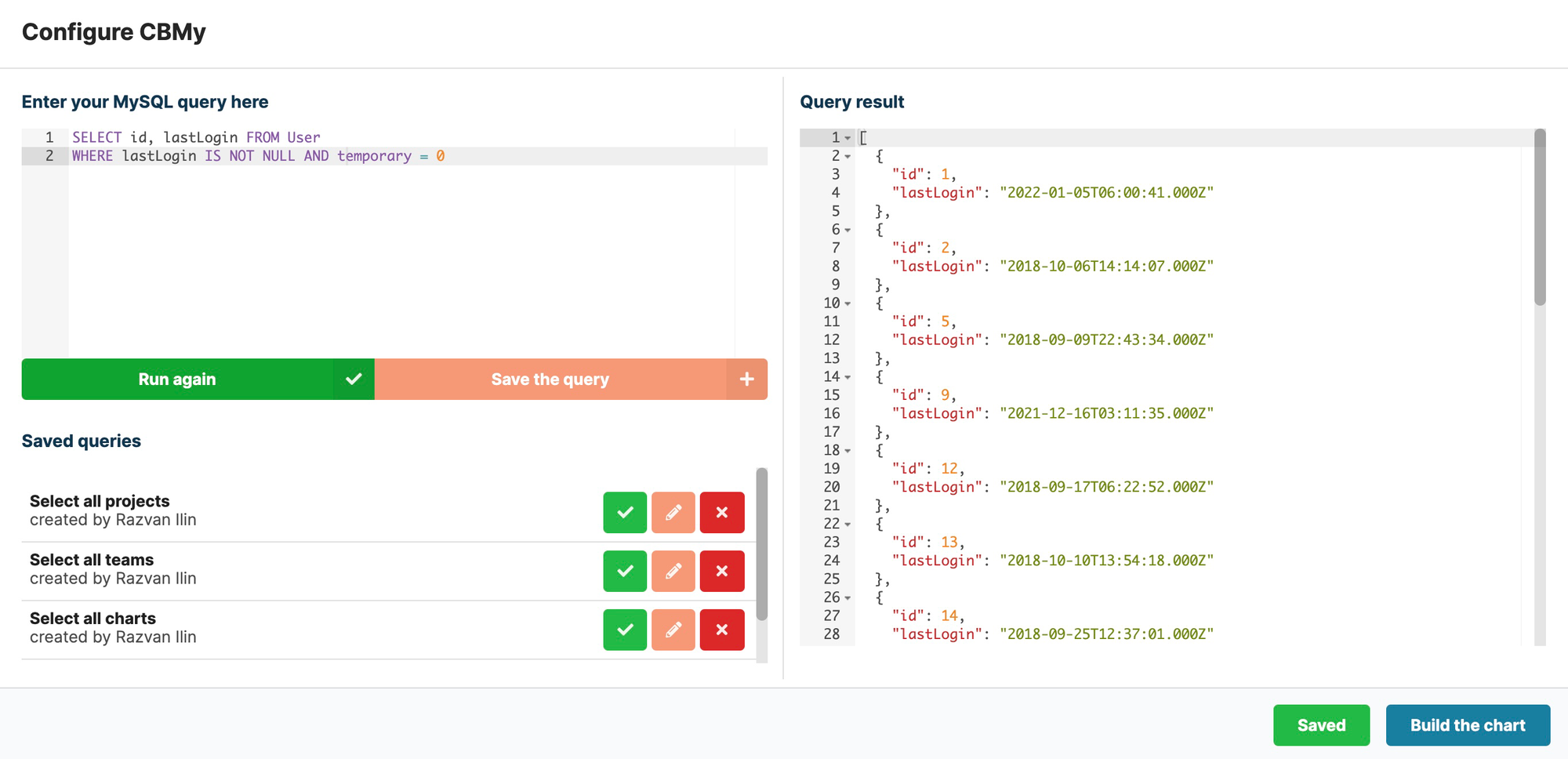Screen dimensions: 1568x759
Task: Run the 'Select all teams' saved query
Action: 625,571
